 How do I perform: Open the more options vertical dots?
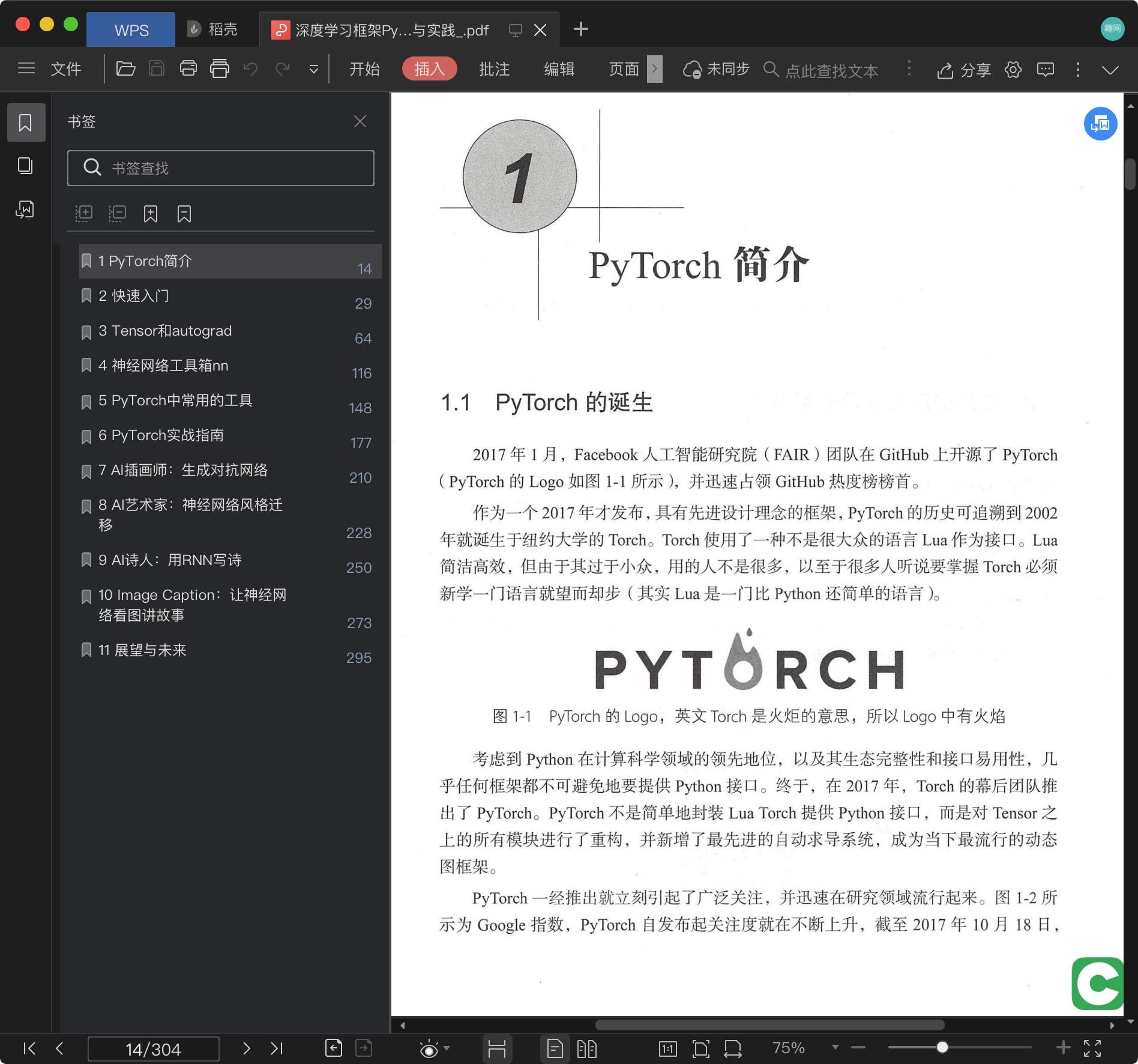pyautogui.click(x=1078, y=70)
